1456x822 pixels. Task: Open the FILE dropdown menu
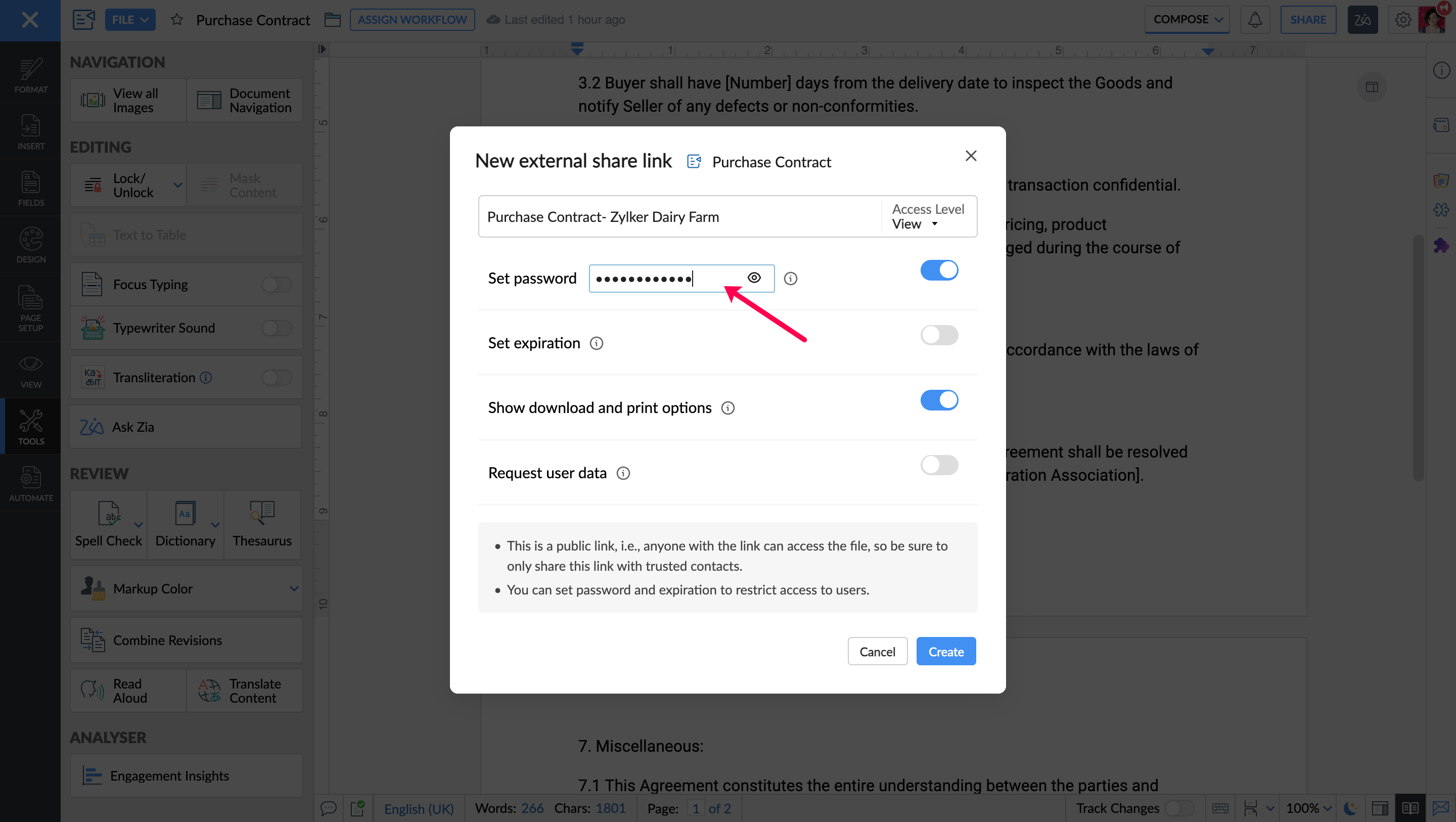click(129, 20)
